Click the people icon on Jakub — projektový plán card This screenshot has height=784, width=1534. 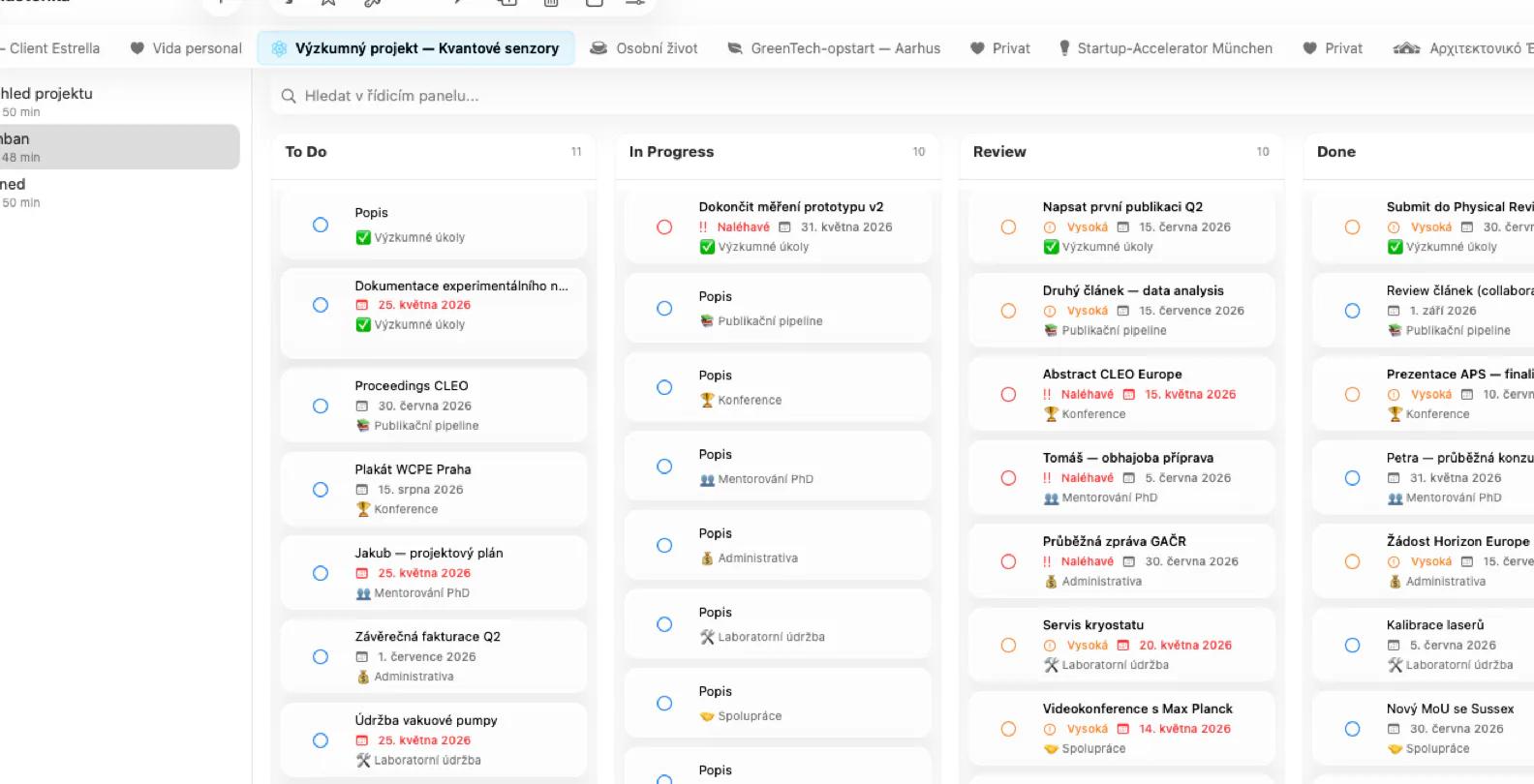tap(363, 593)
